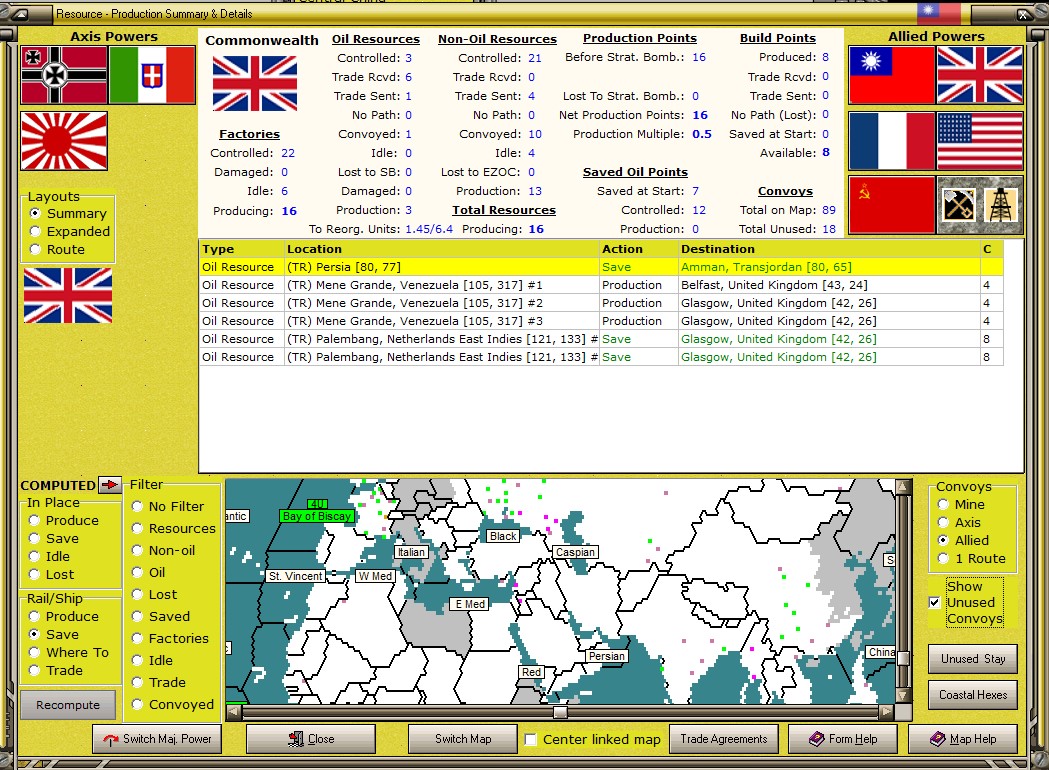The width and height of the screenshot is (1049, 770).
Task: Sort table by Type column header
Action: coord(242,249)
